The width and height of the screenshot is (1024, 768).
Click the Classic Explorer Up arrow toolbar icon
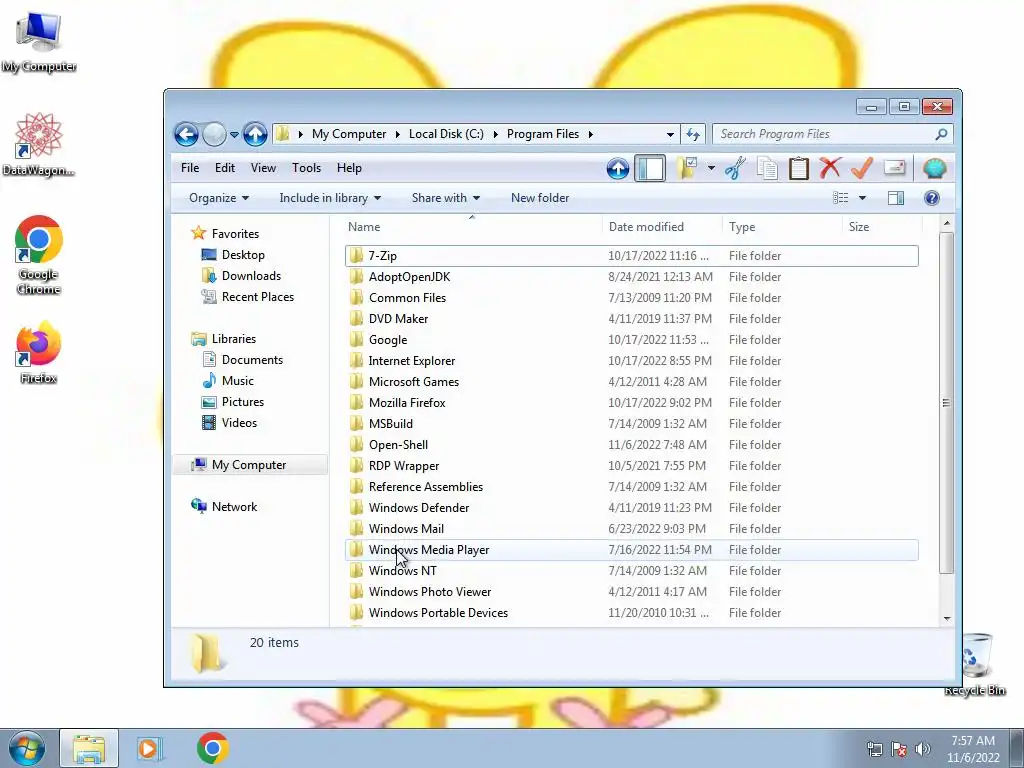pyautogui.click(x=617, y=168)
